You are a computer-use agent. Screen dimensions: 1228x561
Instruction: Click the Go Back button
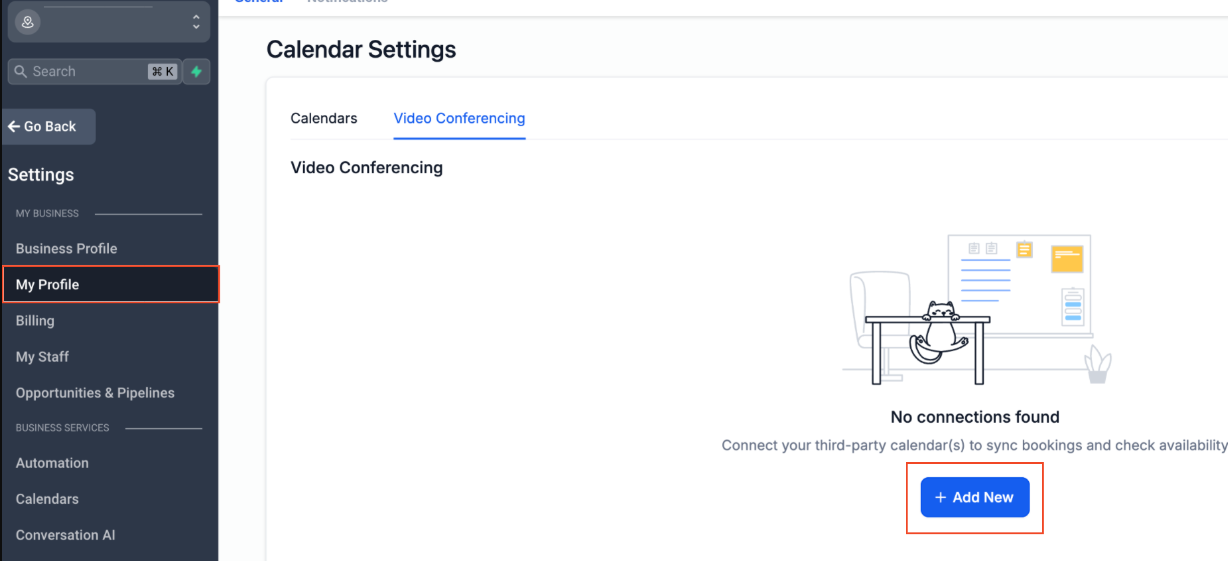click(x=49, y=127)
